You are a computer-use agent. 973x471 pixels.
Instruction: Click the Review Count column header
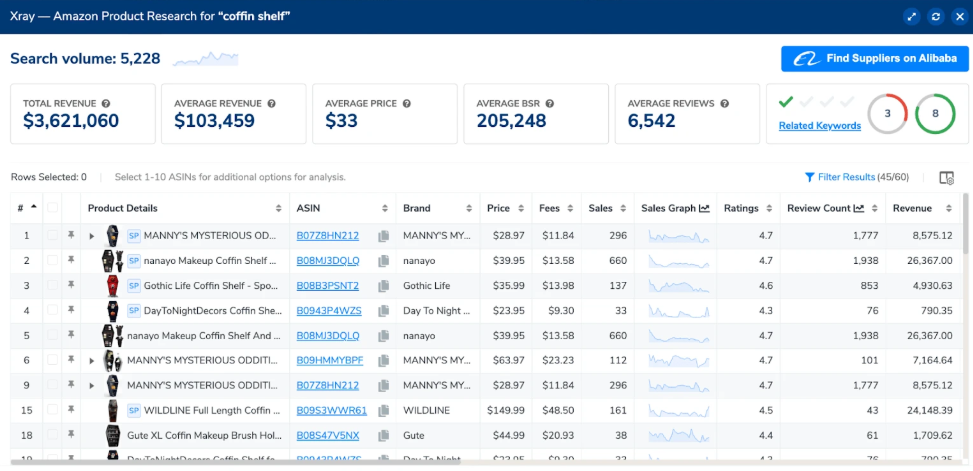pyautogui.click(x=819, y=209)
